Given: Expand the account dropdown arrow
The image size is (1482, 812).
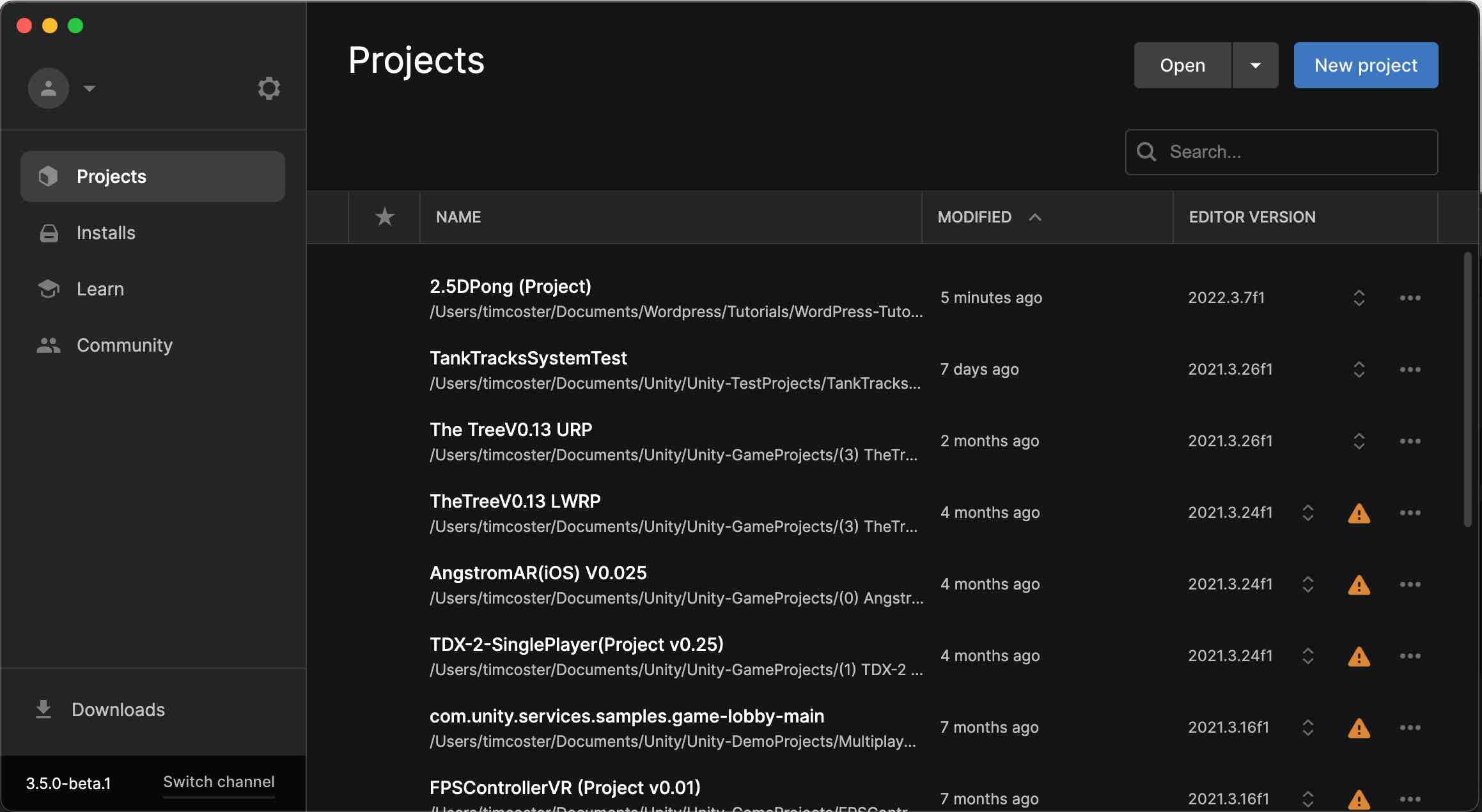Looking at the screenshot, I should (90, 88).
